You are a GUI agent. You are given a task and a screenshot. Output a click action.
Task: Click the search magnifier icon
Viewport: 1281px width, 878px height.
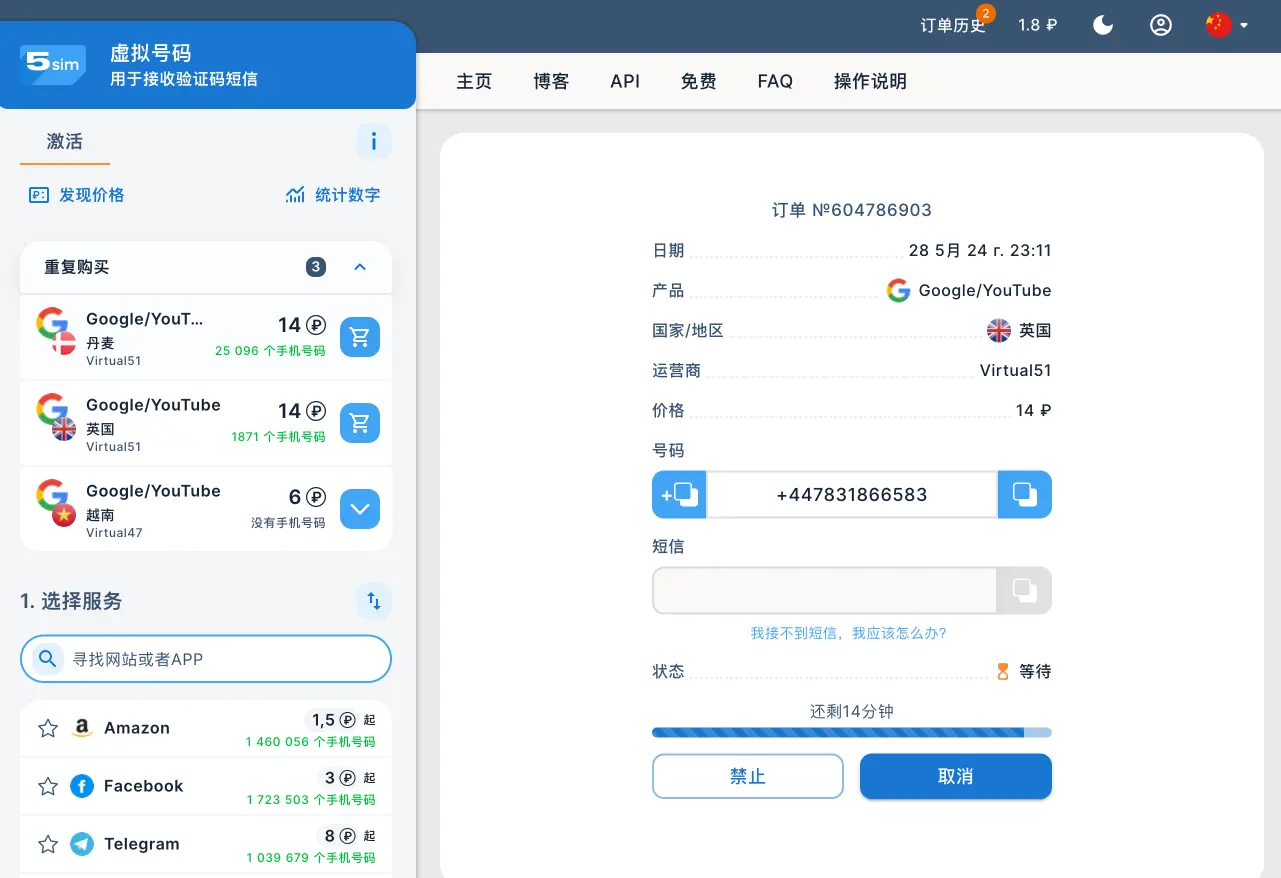(47, 659)
